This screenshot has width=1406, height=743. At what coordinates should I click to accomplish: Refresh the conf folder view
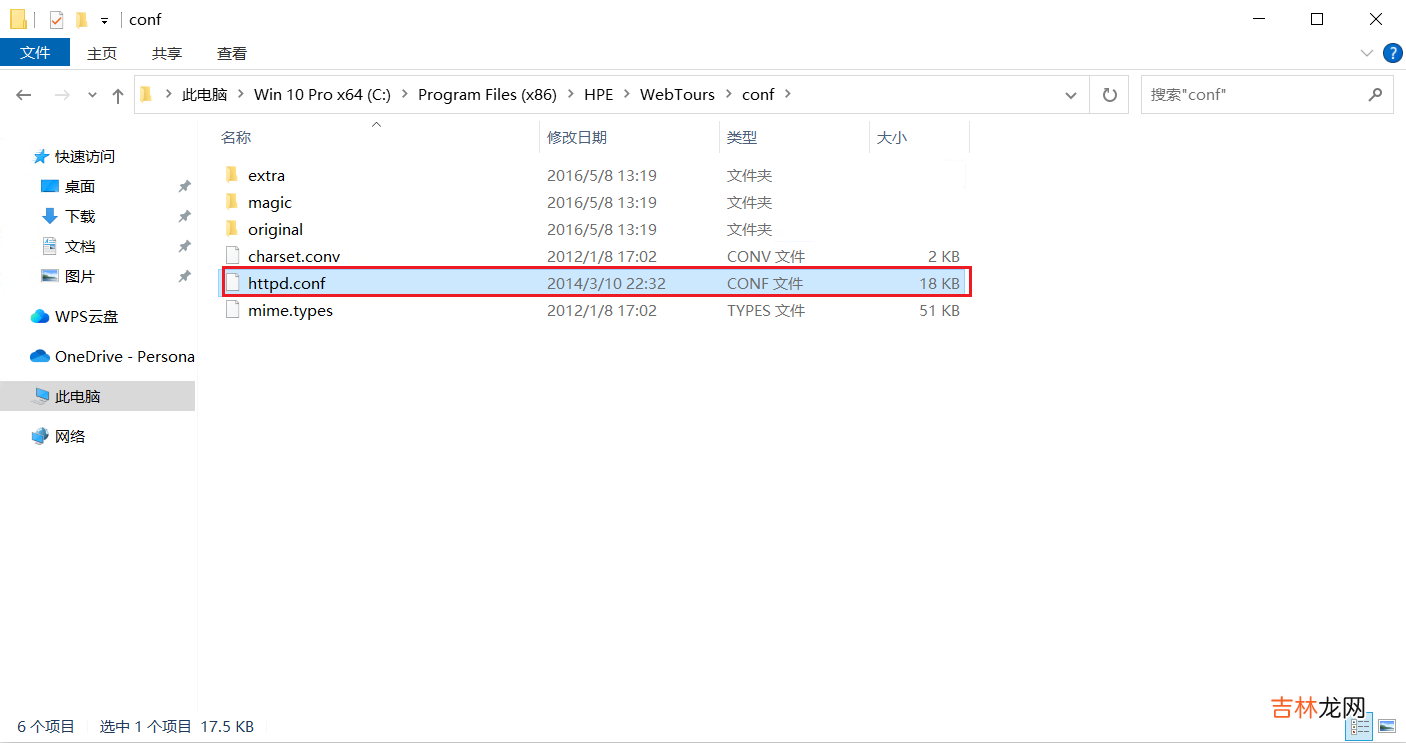pyautogui.click(x=1110, y=94)
